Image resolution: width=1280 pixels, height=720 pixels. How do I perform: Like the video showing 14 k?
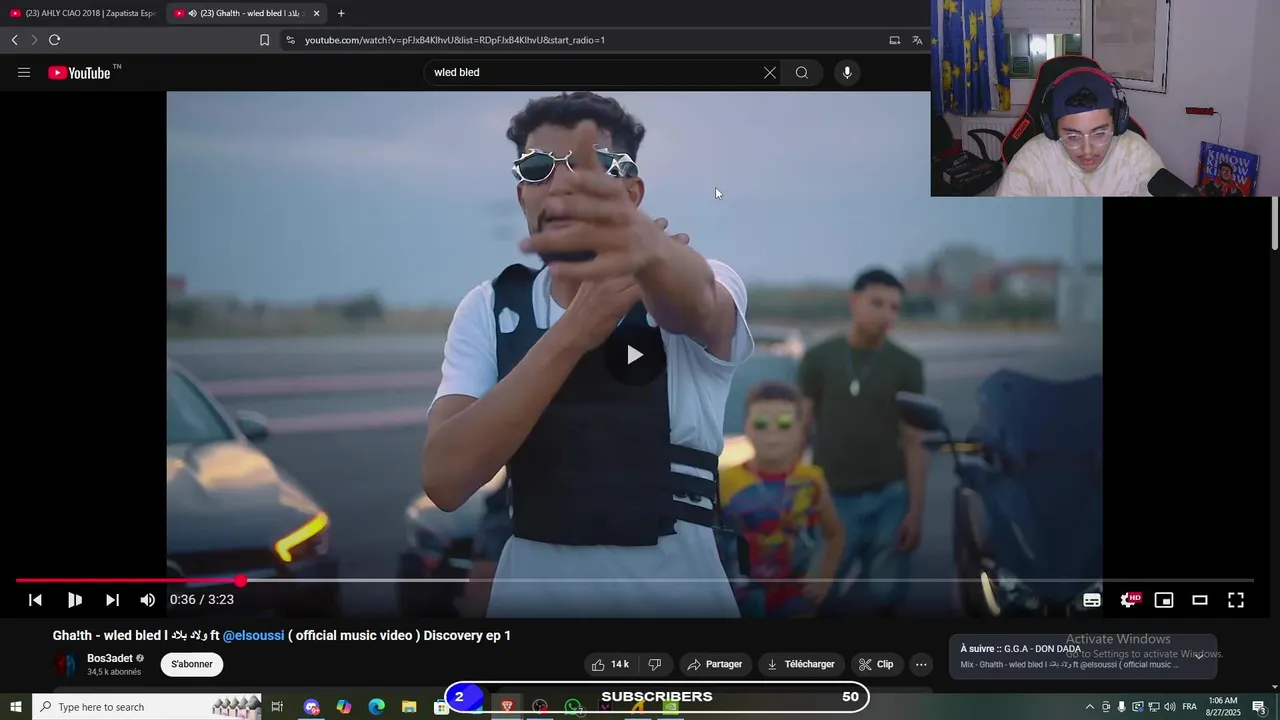(x=610, y=664)
